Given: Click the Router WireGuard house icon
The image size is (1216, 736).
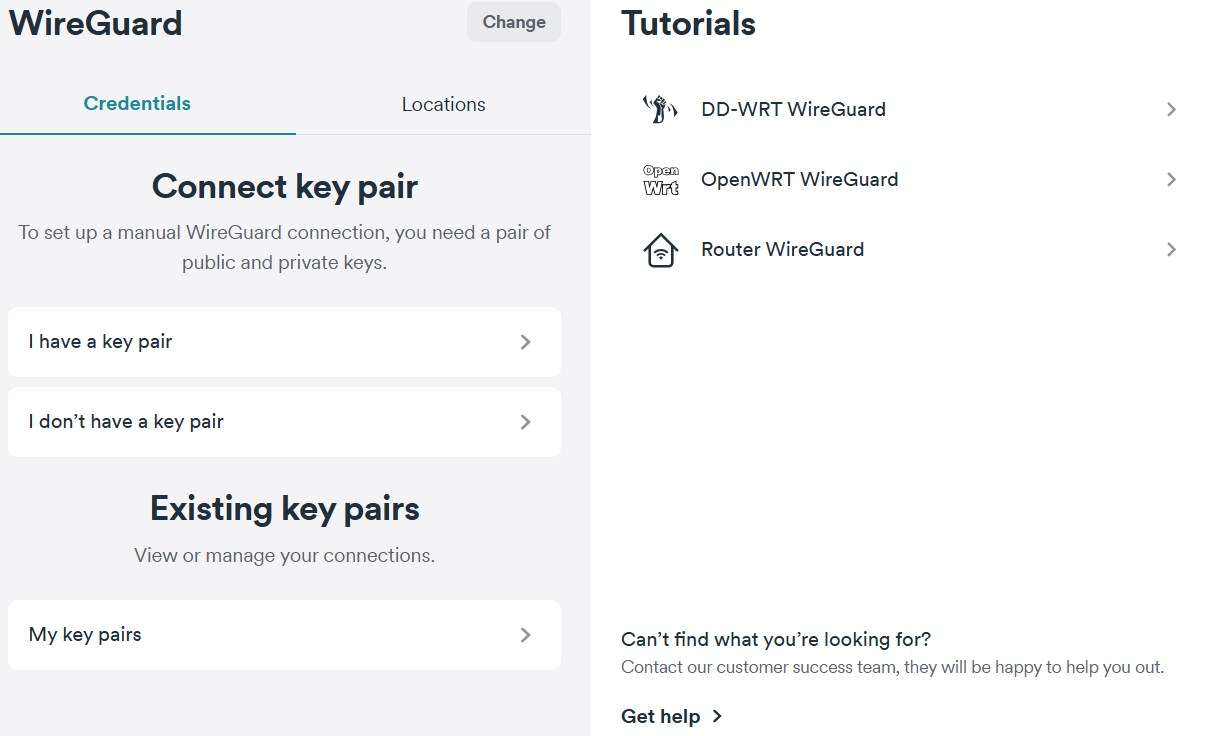Looking at the screenshot, I should 660,250.
